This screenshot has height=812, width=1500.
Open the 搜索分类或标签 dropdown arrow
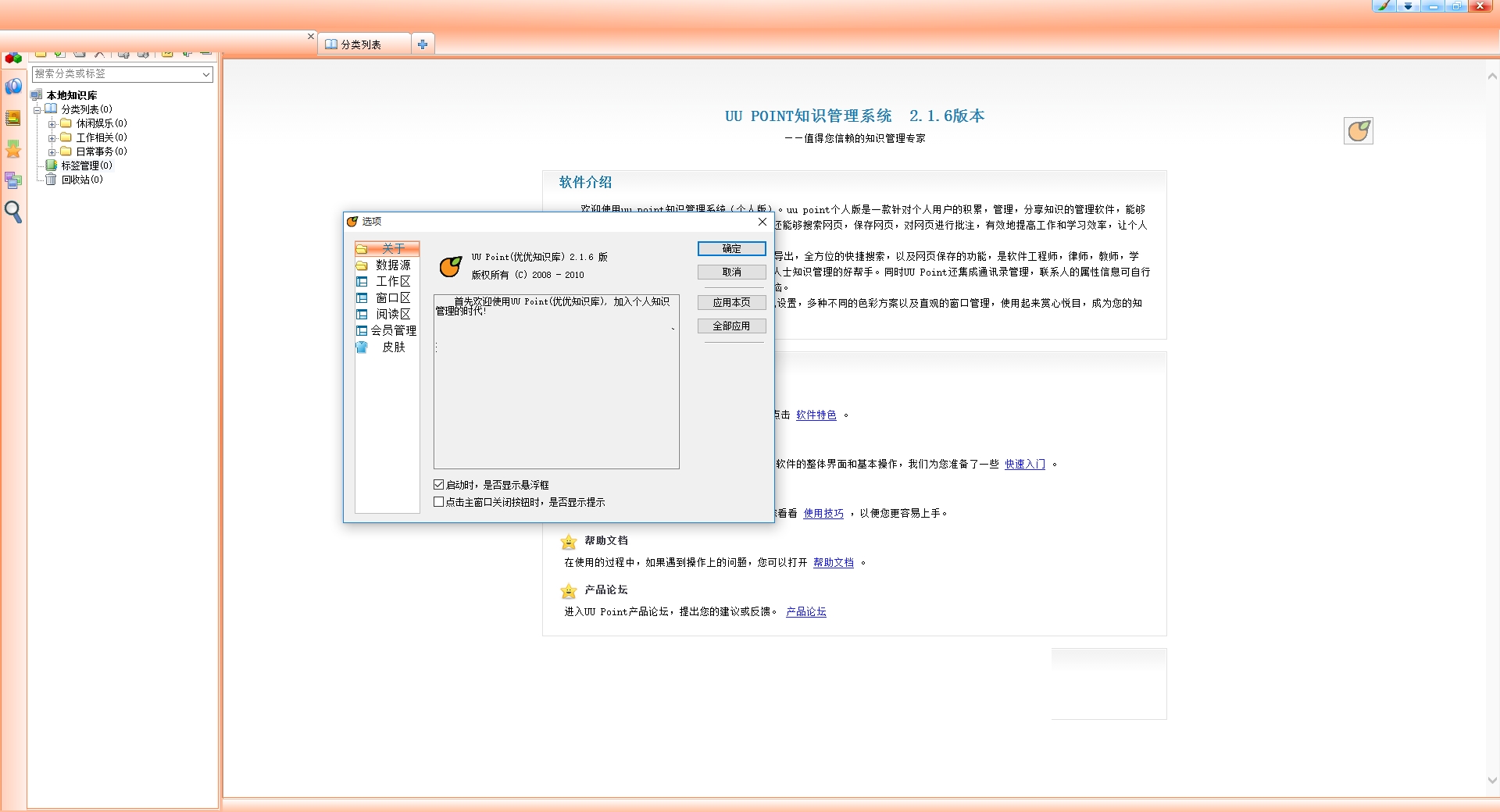coord(206,74)
